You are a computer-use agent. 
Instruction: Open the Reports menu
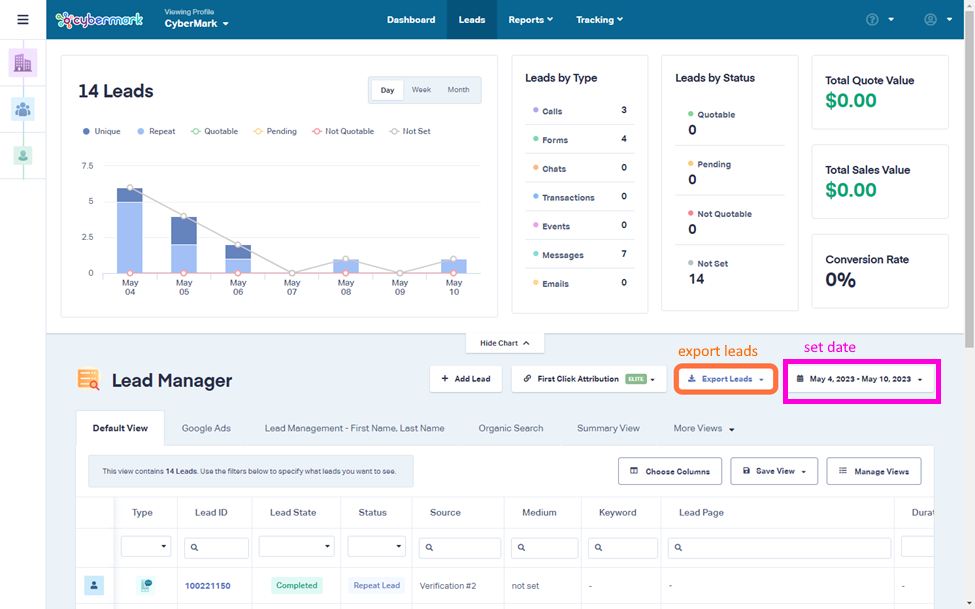pos(530,19)
